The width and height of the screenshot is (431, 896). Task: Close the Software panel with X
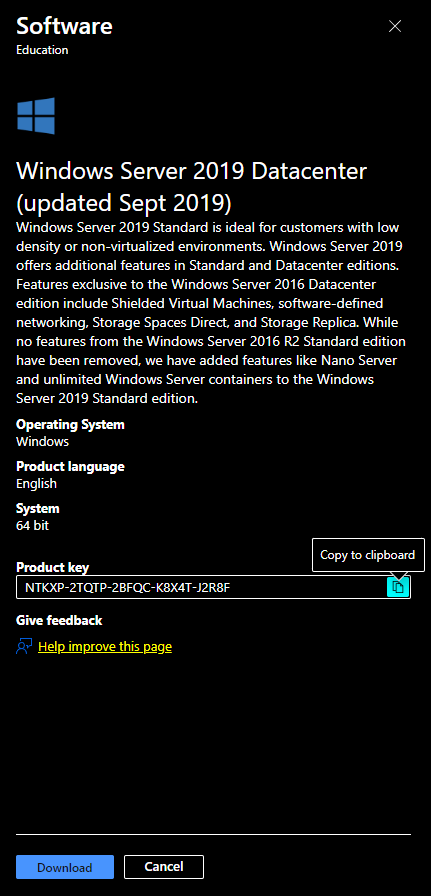tap(395, 26)
